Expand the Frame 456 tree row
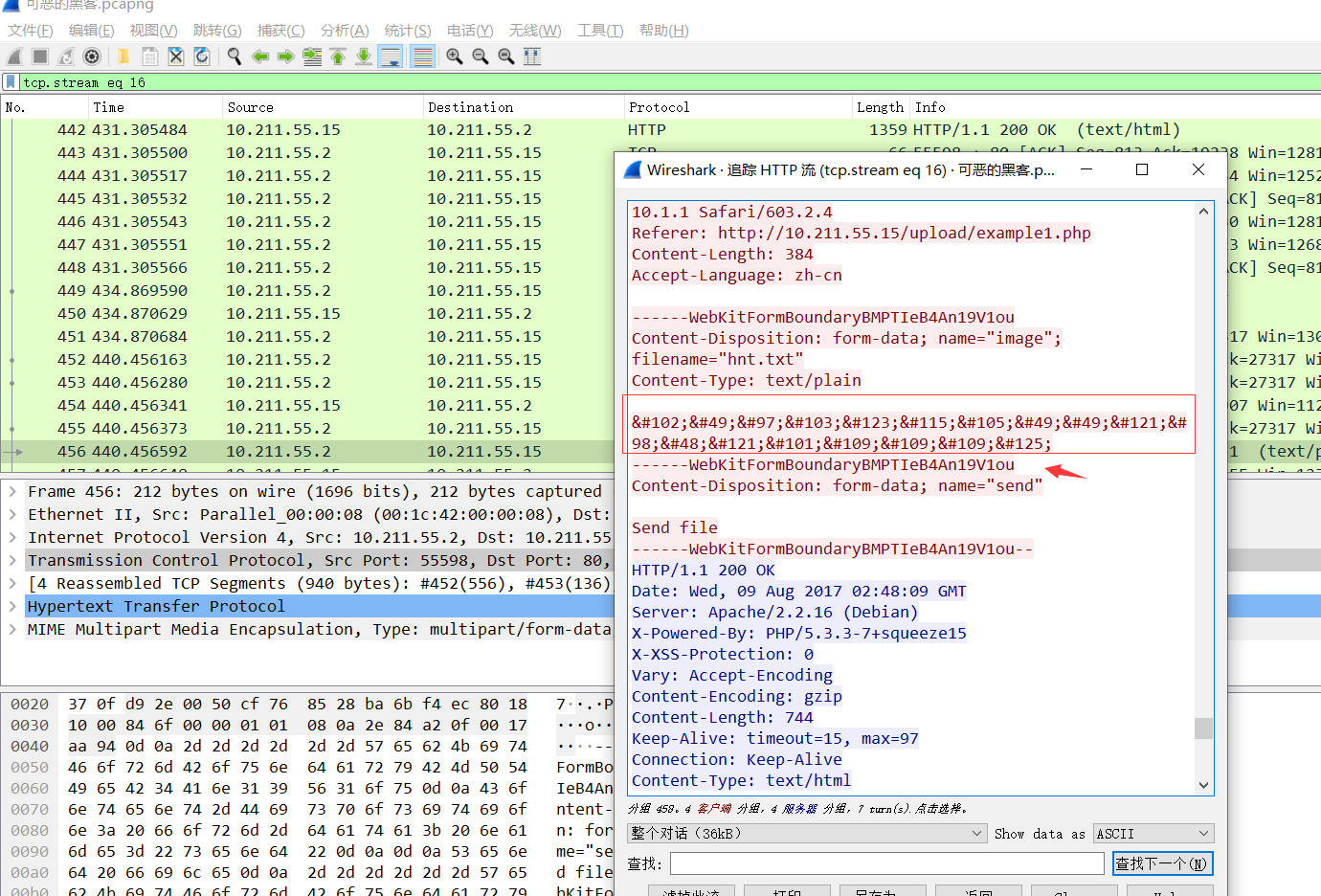 point(12,491)
